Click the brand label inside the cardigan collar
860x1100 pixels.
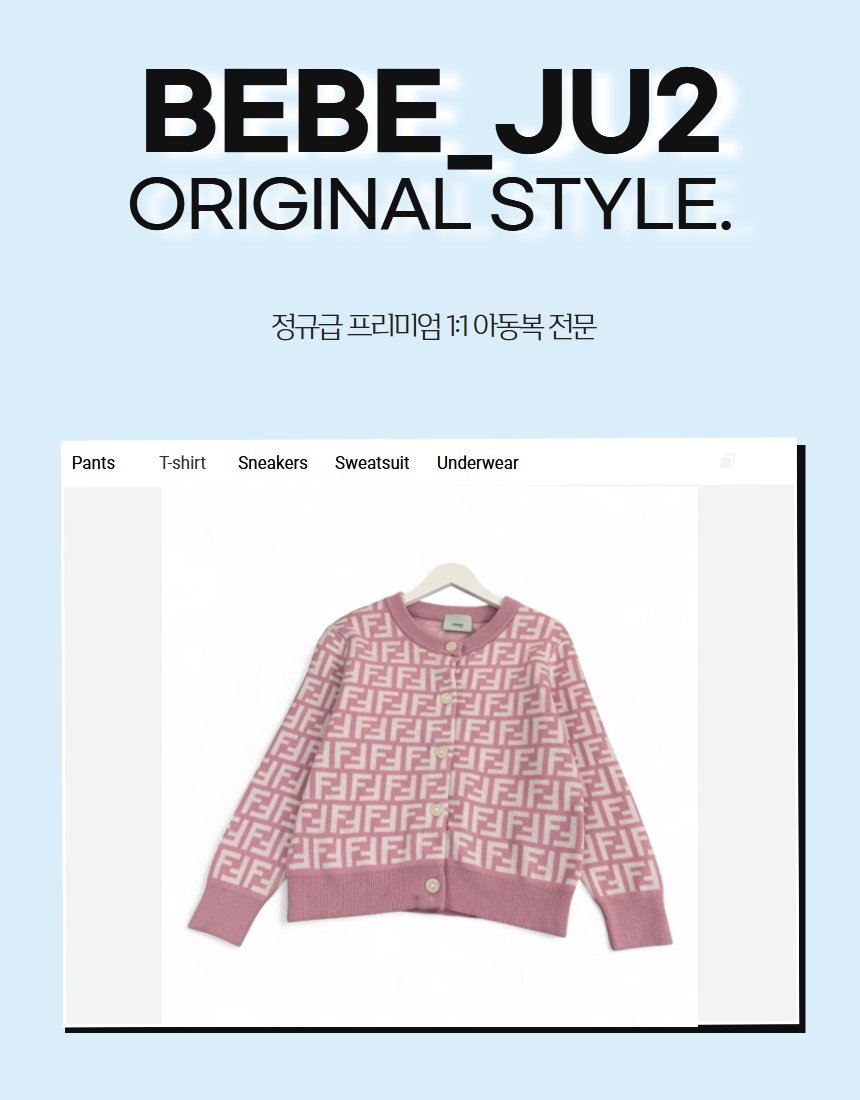(x=457, y=623)
